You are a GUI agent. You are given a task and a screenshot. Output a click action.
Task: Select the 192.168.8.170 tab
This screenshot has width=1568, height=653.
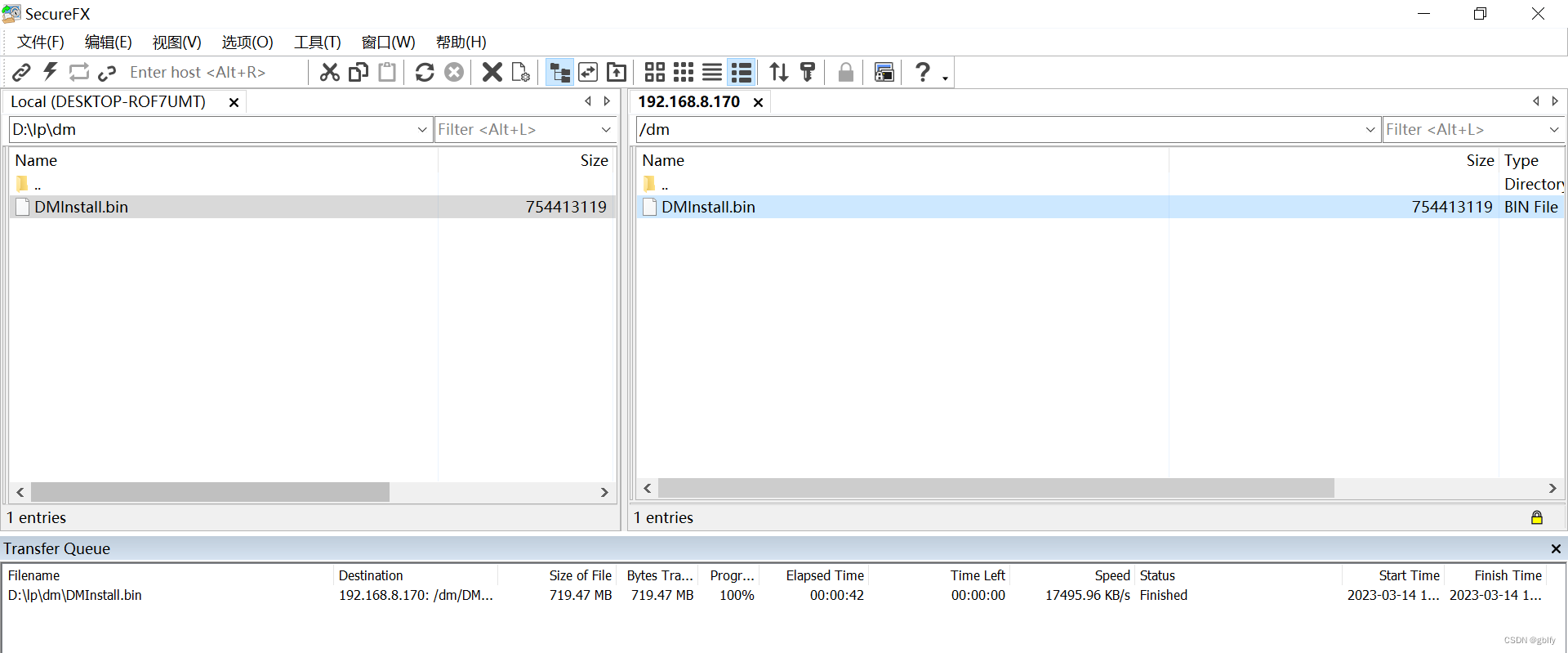pyautogui.click(x=688, y=101)
